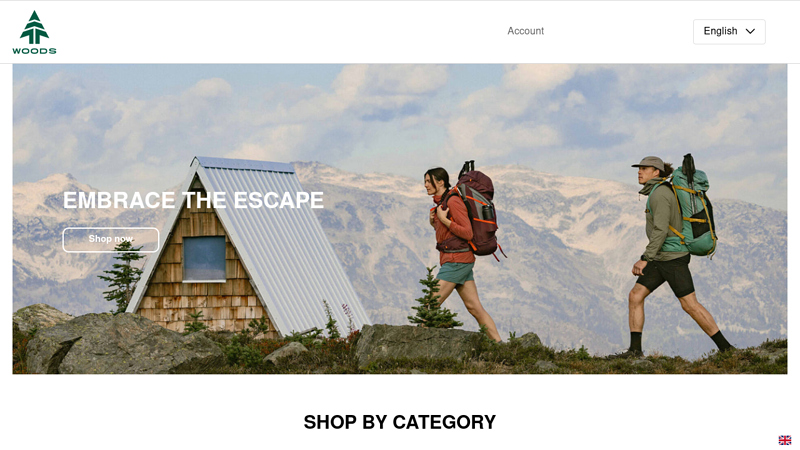Viewport: 800px width, 450px height.
Task: Click the small pine tree beside the woman
Action: 433,299
